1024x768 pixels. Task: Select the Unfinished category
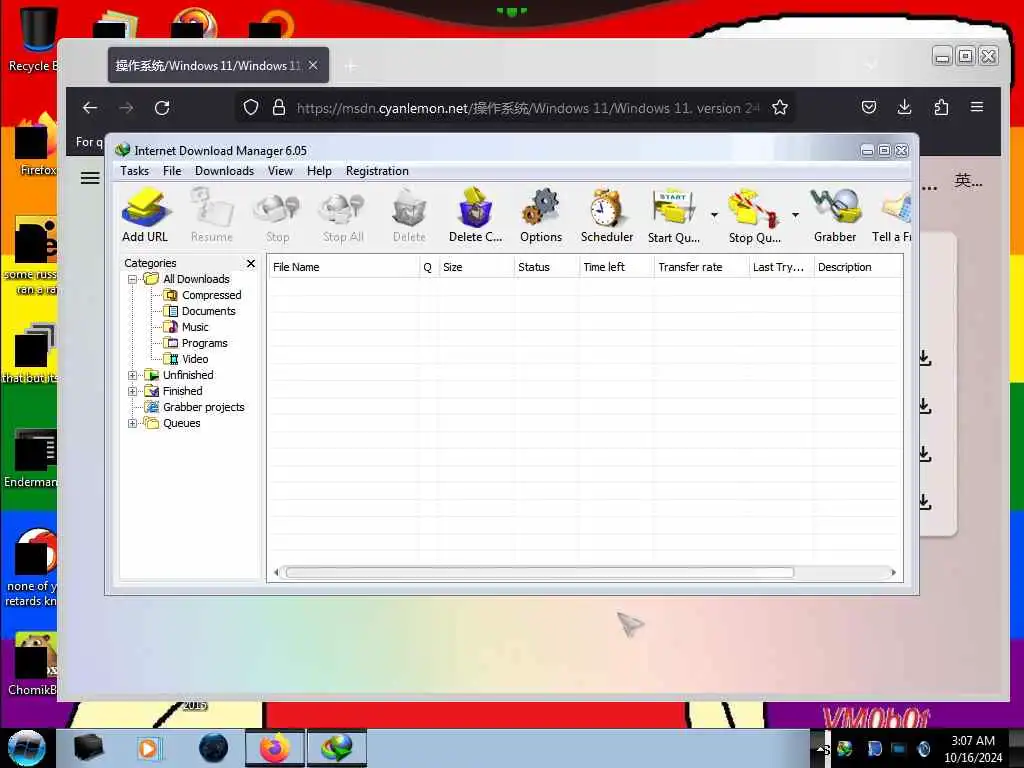(x=188, y=375)
